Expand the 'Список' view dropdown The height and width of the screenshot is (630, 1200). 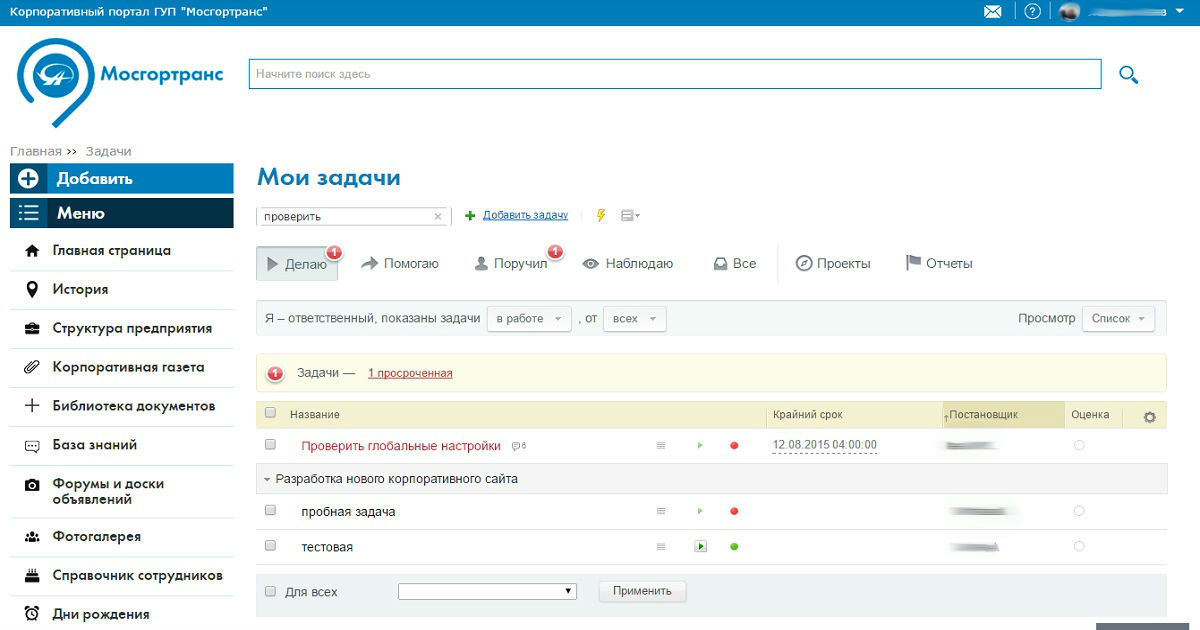tap(1118, 319)
